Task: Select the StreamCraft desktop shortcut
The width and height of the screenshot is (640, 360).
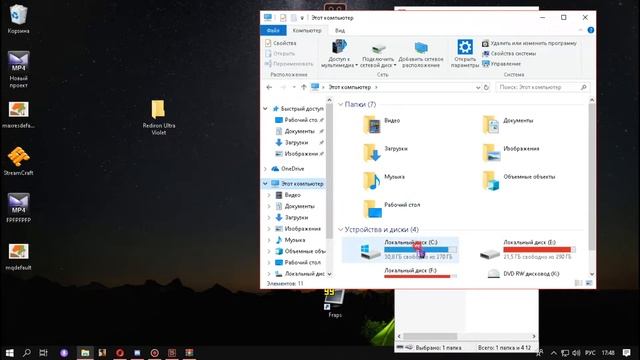Action: (18, 161)
